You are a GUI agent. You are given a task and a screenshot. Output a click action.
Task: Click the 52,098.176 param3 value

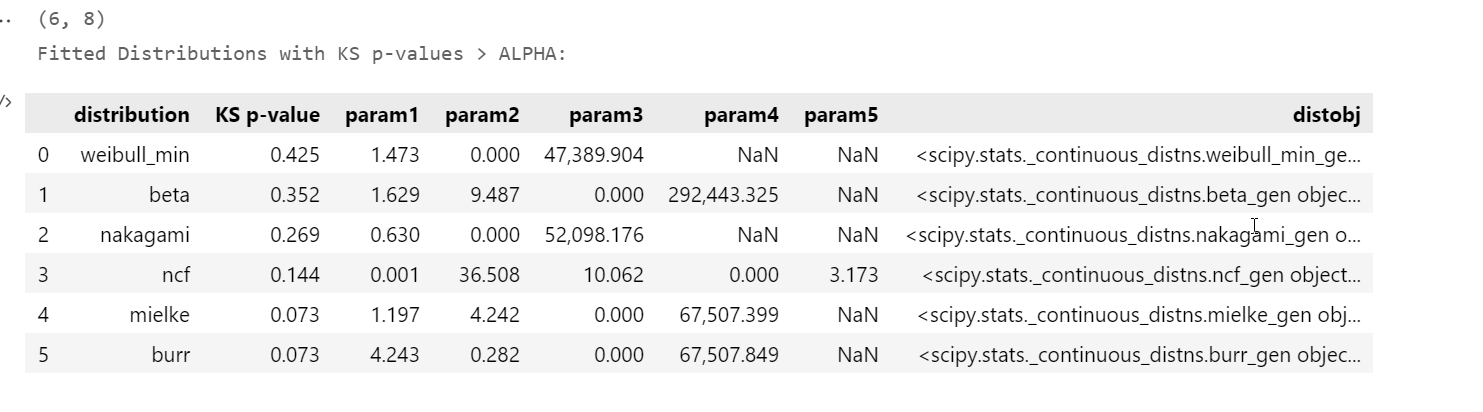(594, 235)
